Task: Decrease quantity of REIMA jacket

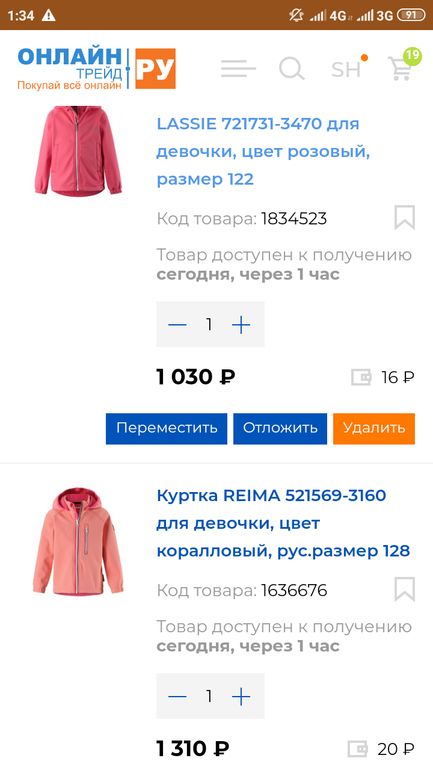Action: coord(177,696)
